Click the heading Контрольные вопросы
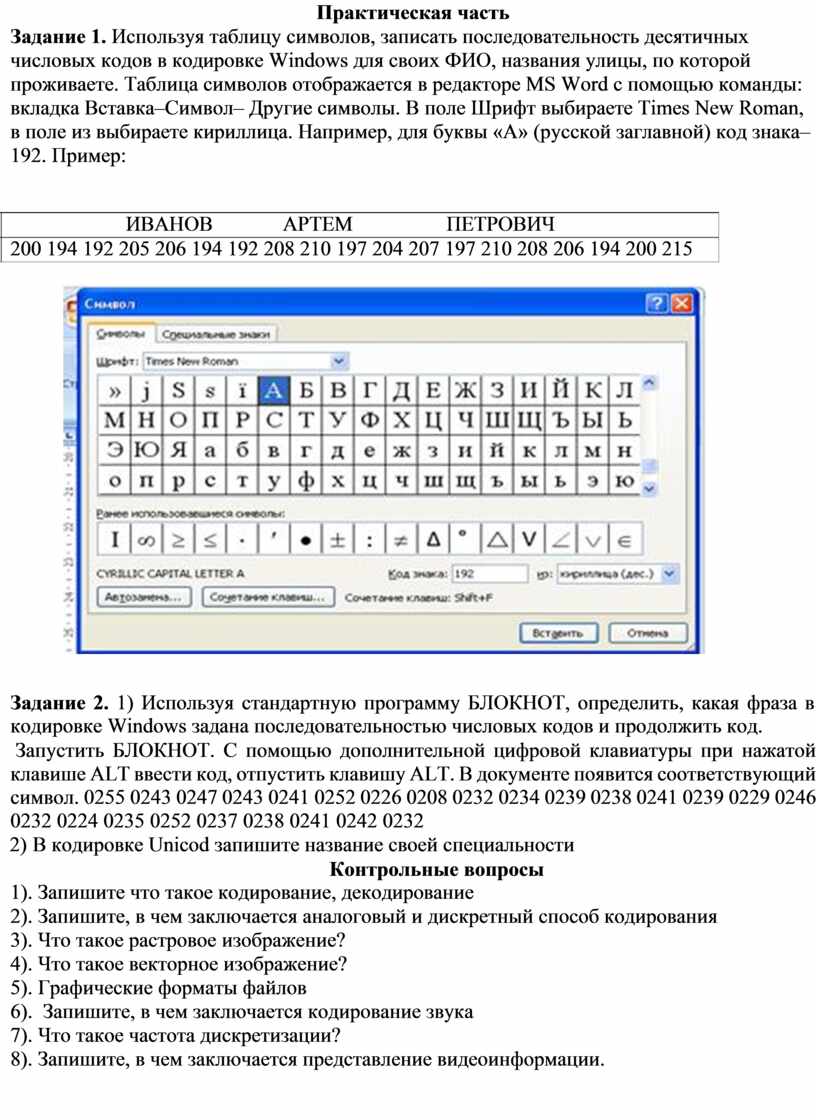This screenshot has height=1120, width=816. [436, 869]
